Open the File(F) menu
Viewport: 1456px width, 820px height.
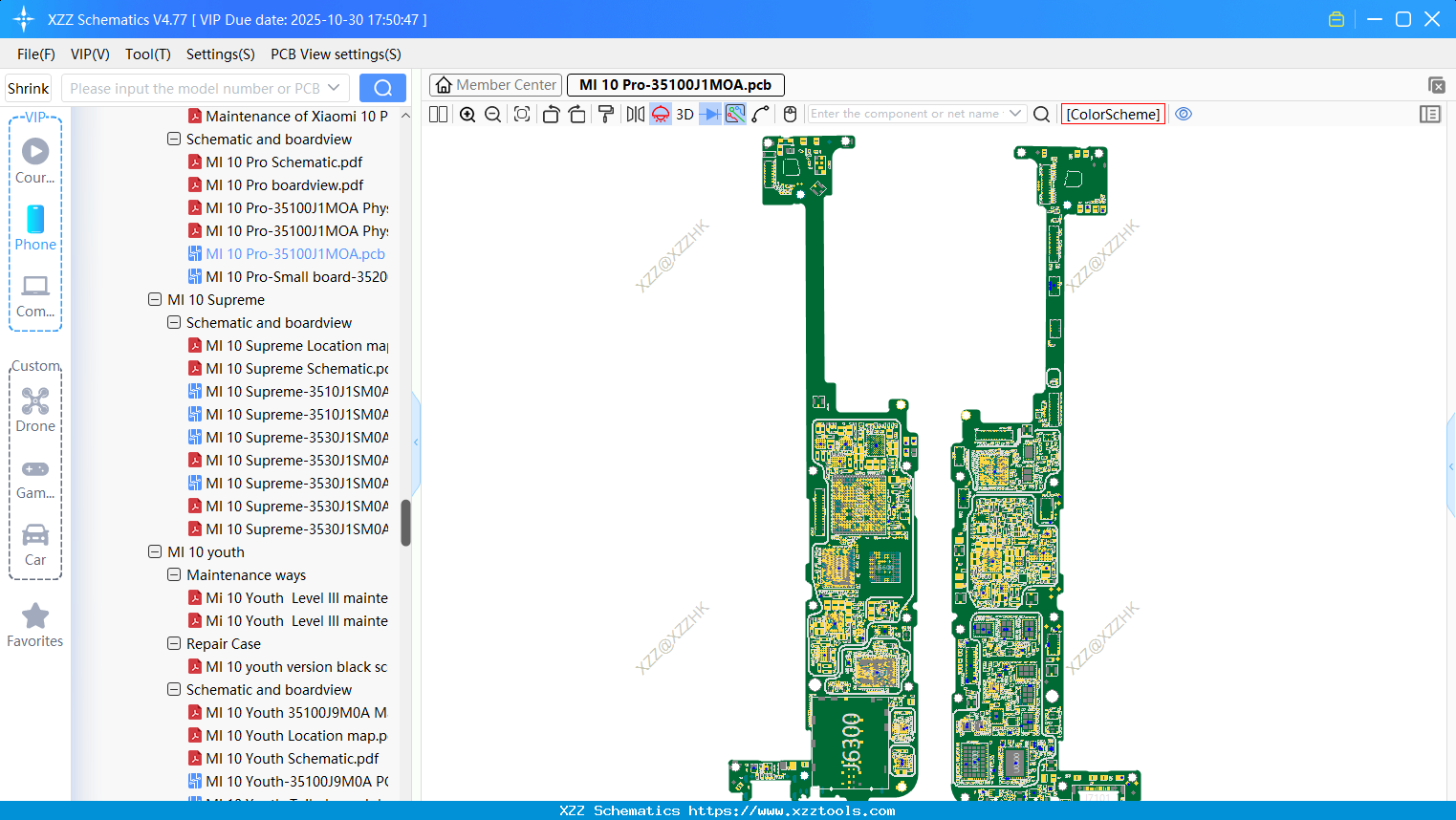tap(36, 54)
